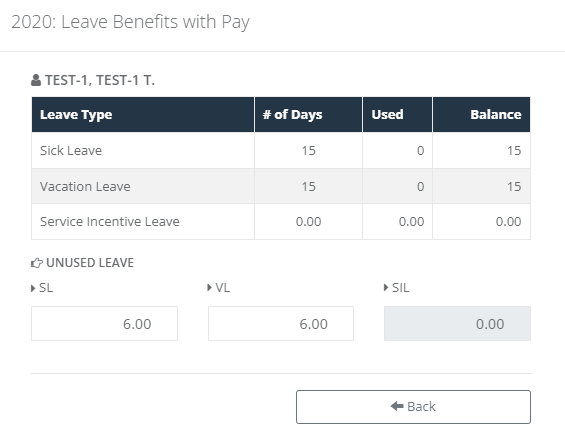Click the Sick Leave balance value
This screenshot has height=440, width=565.
(x=514, y=150)
